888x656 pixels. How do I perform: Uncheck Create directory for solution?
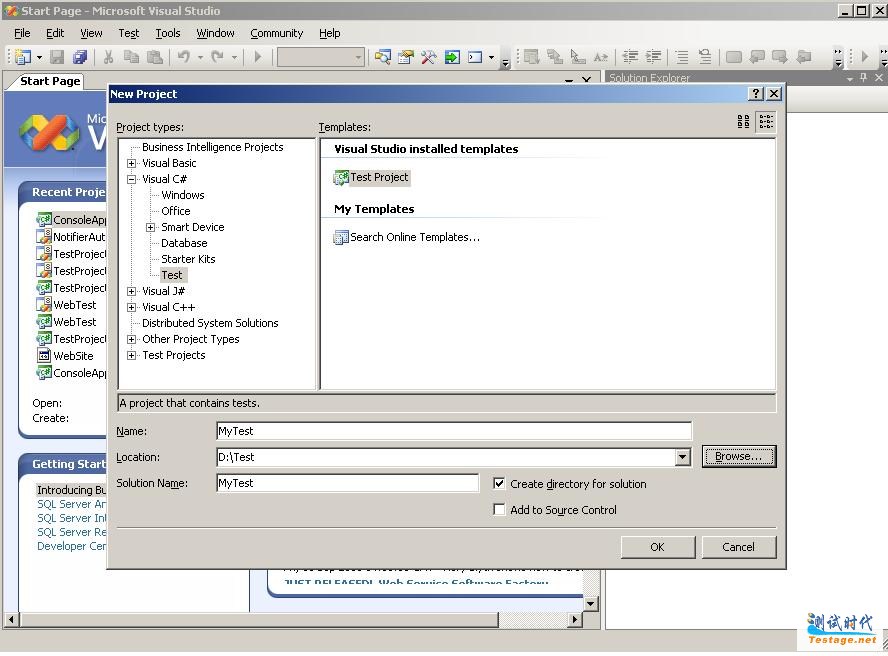tap(500, 484)
